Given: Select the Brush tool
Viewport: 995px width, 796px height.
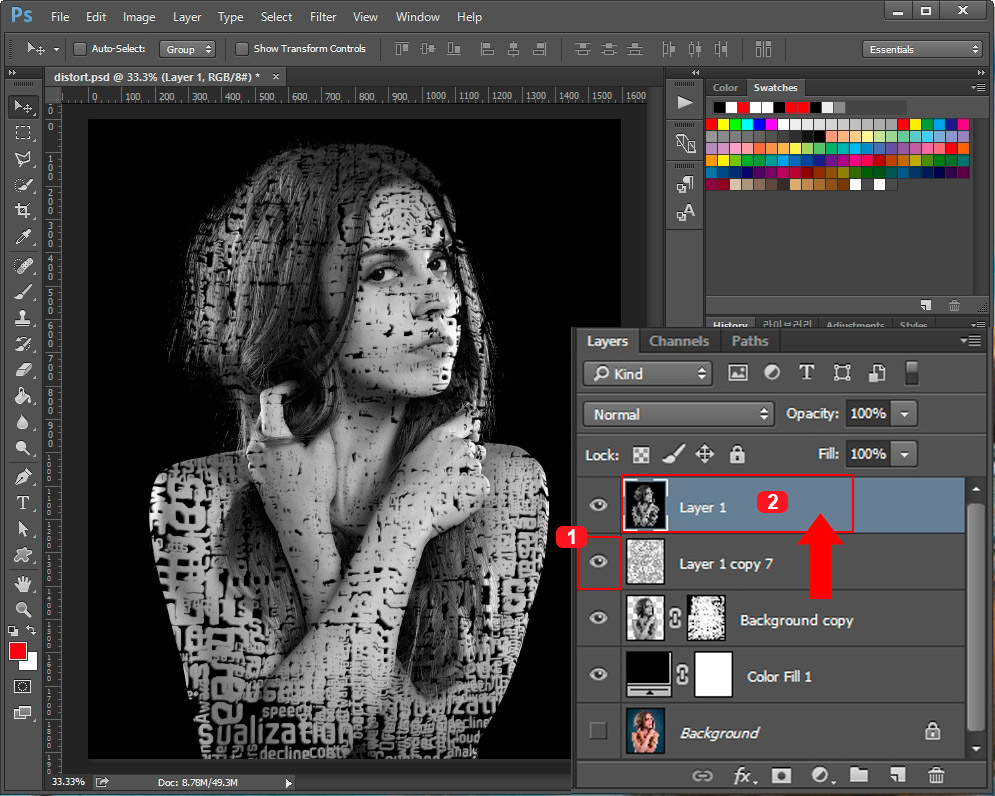Looking at the screenshot, I should 23,291.
